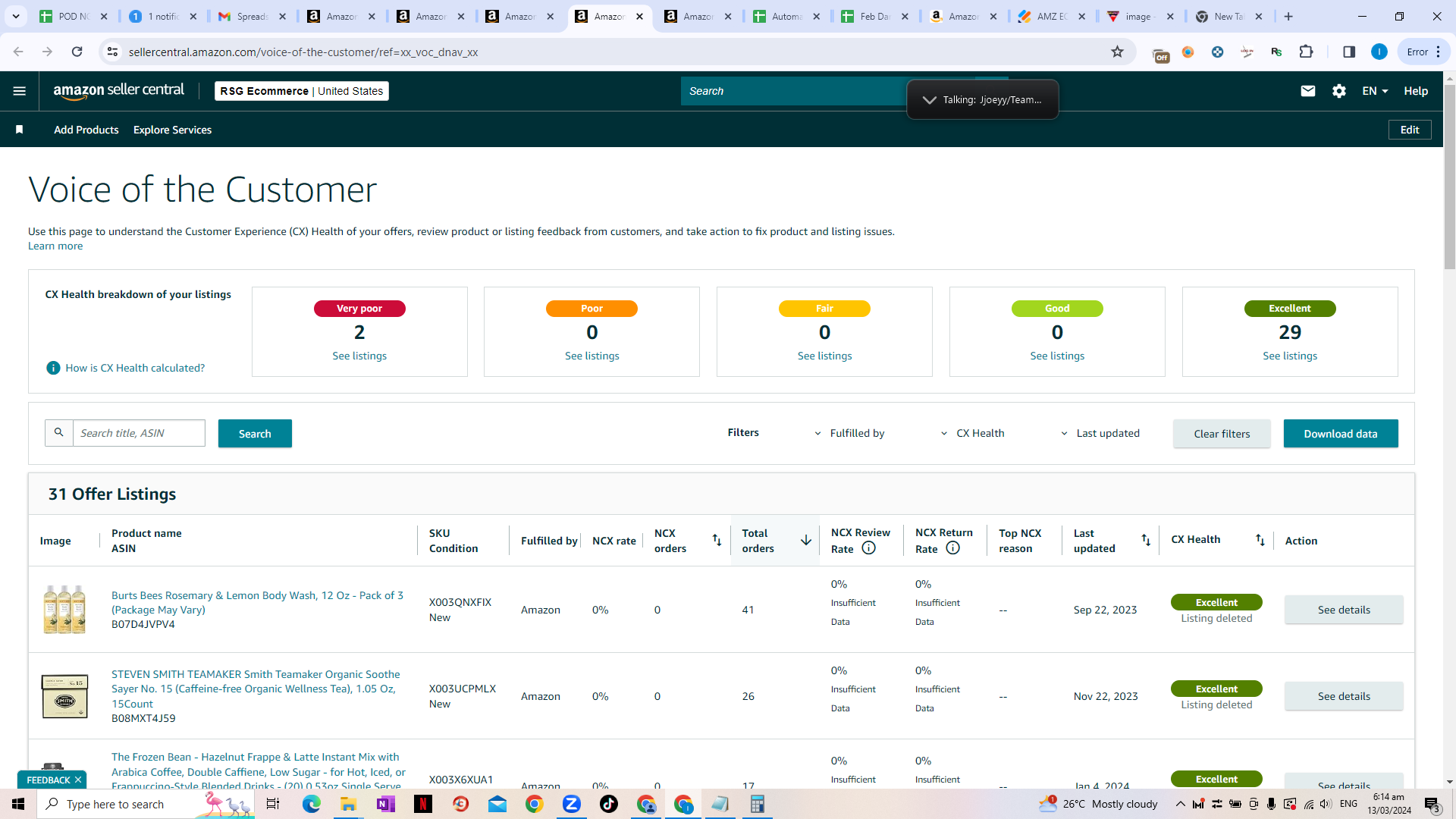
Task: Click the Search title, ASIN input field
Action: click(139, 433)
